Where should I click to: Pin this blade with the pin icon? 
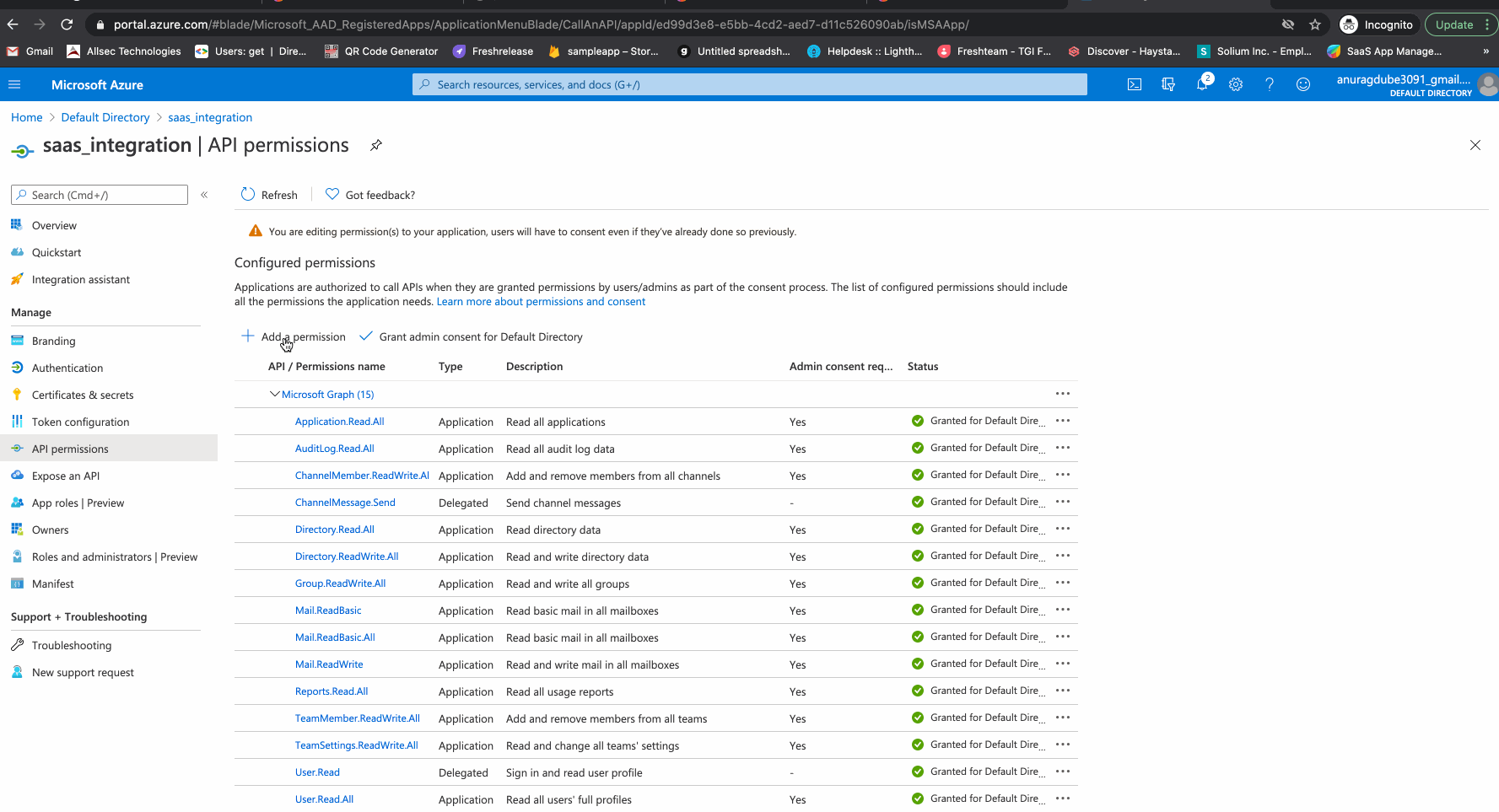pyautogui.click(x=376, y=145)
